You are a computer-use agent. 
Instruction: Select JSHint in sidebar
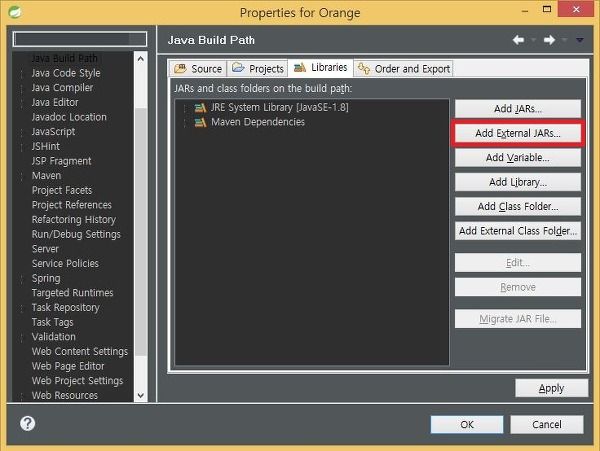pyautogui.click(x=46, y=147)
